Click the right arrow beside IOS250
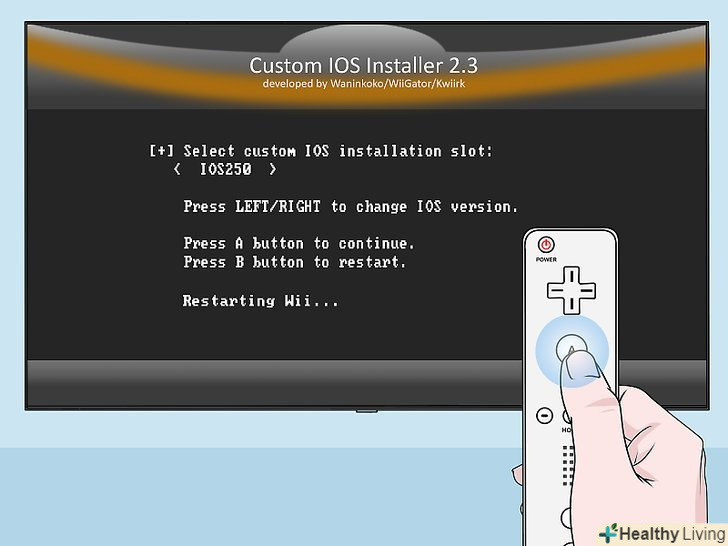The image size is (728, 546). pyautogui.click(x=273, y=169)
